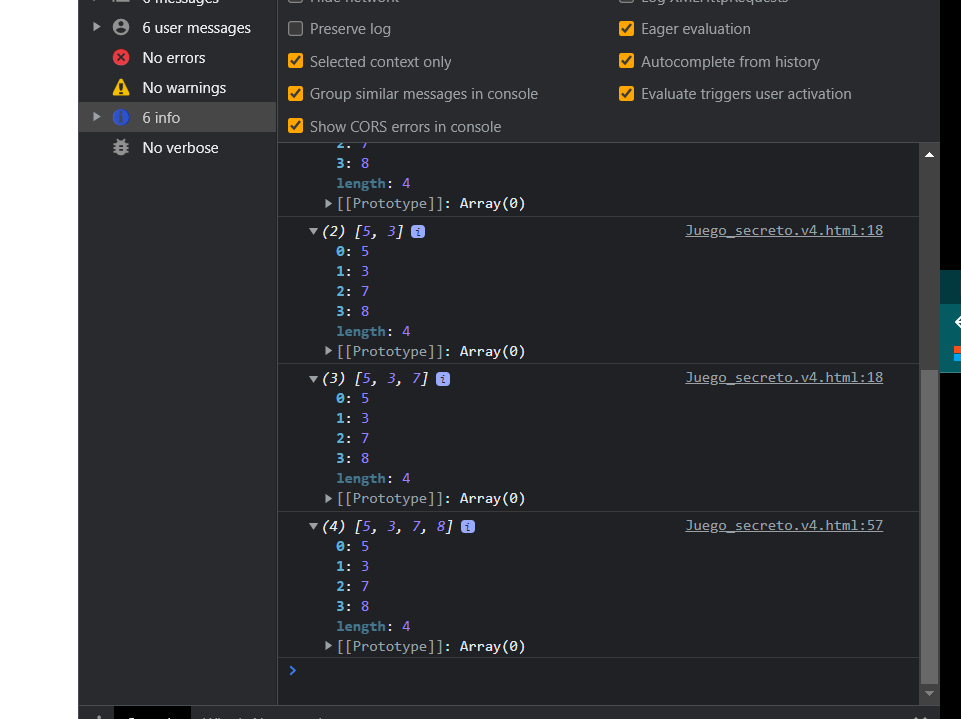
Task: Click "2: 7" under the (4) [5, 3, 7, 8] array
Action: 352,586
